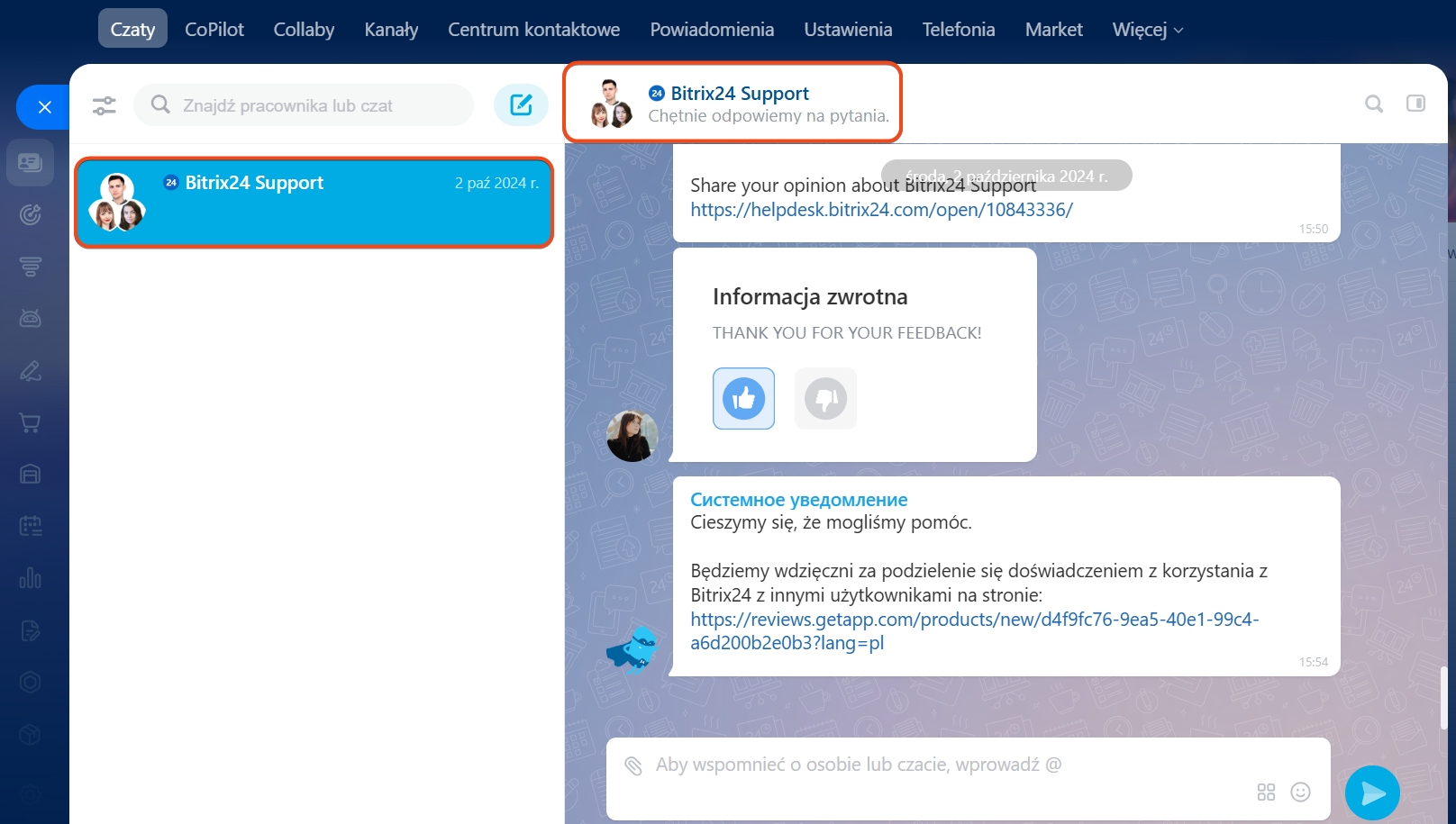Open the Powiadomienia tab

712,29
